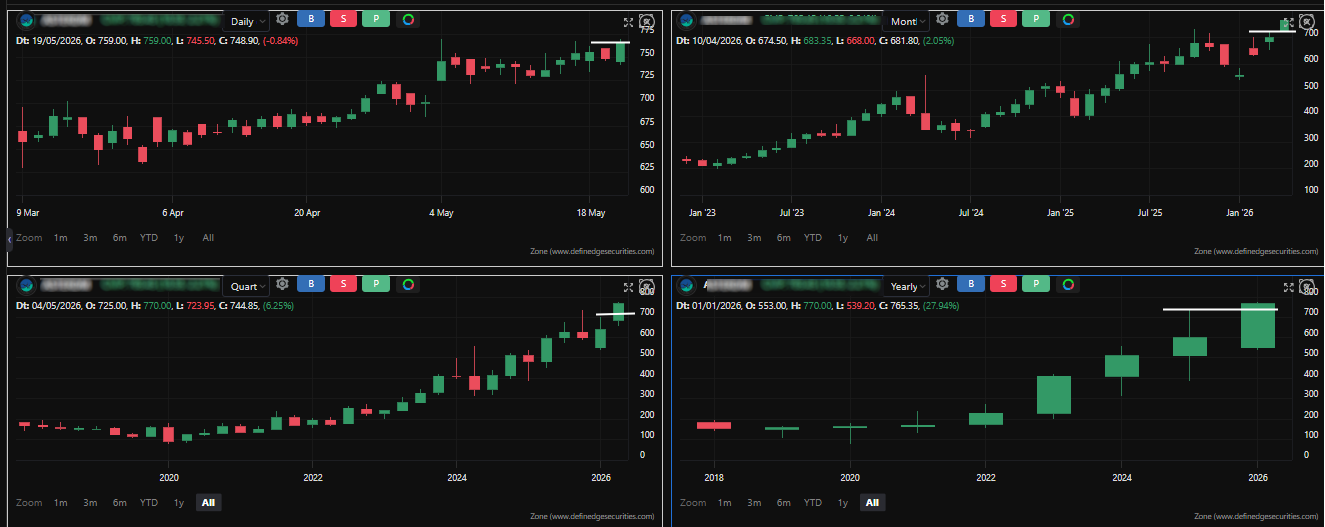This screenshot has width=1325, height=527.
Task: Set Monthly chart zoom to All
Action: coord(872,238)
